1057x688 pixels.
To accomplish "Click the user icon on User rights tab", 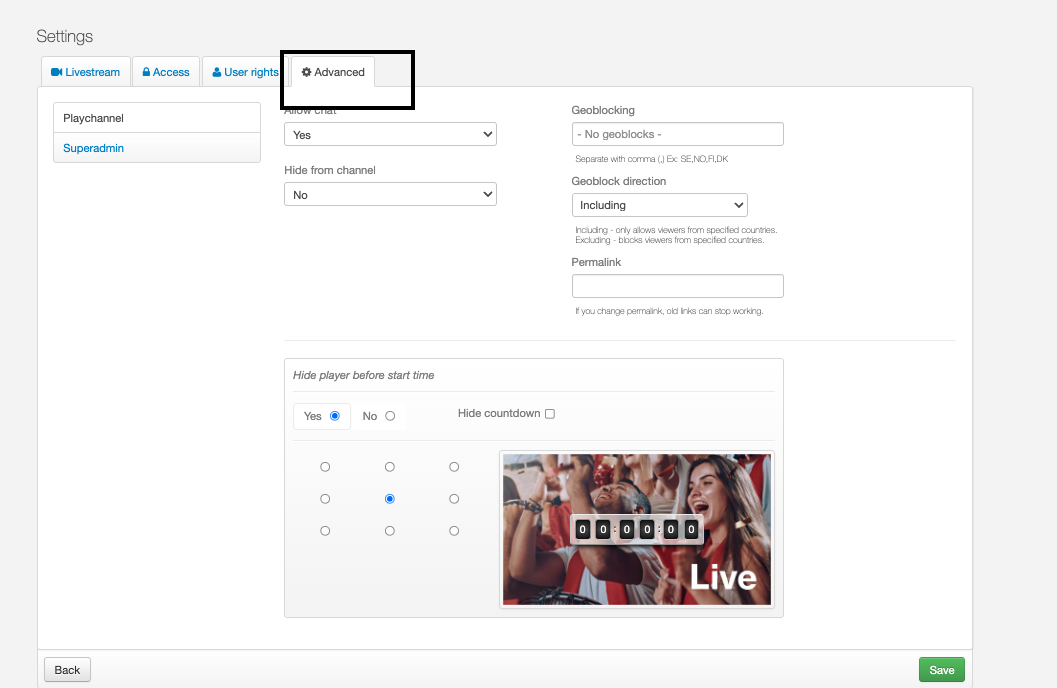I will pos(217,72).
